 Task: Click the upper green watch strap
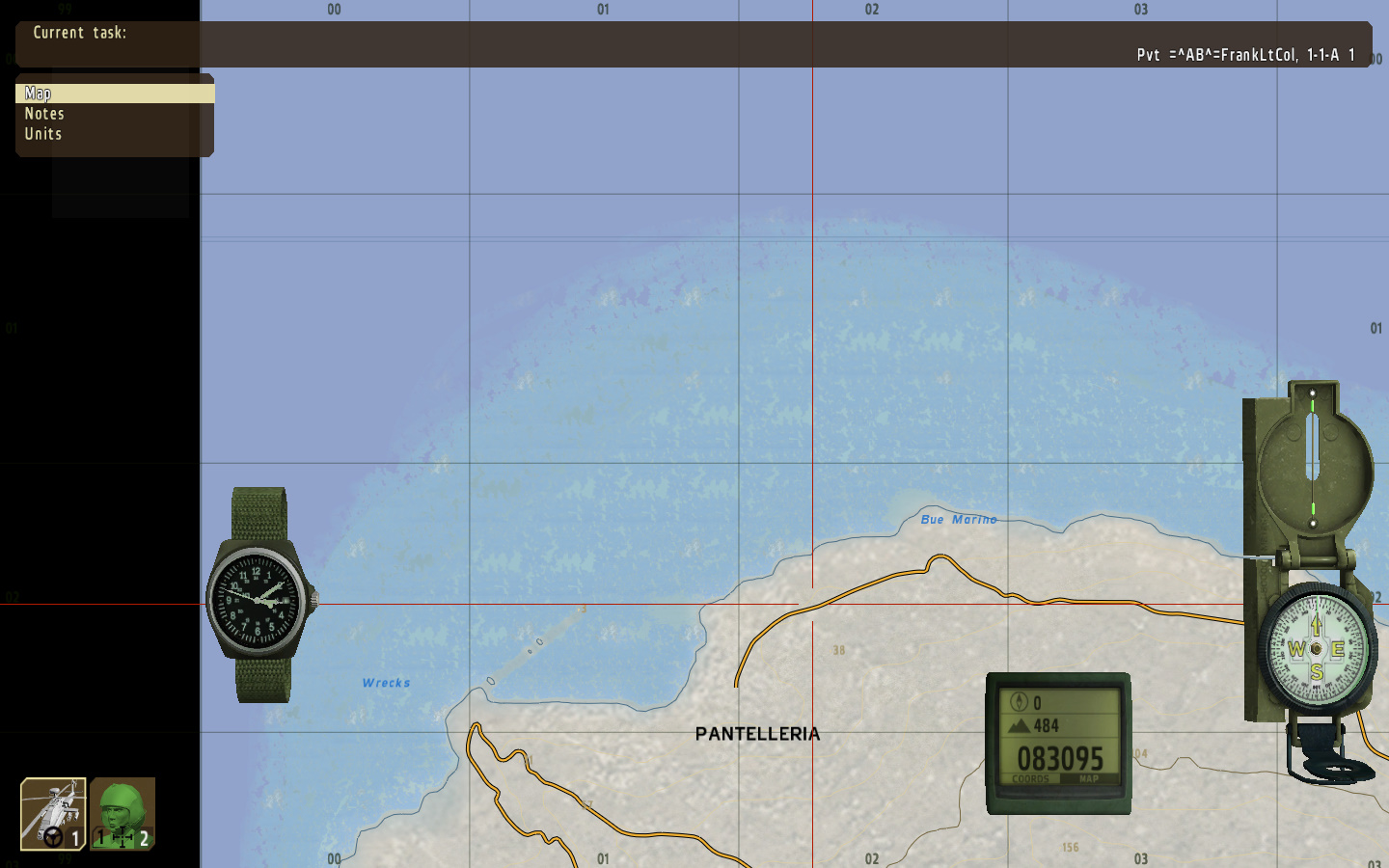pyautogui.click(x=259, y=514)
